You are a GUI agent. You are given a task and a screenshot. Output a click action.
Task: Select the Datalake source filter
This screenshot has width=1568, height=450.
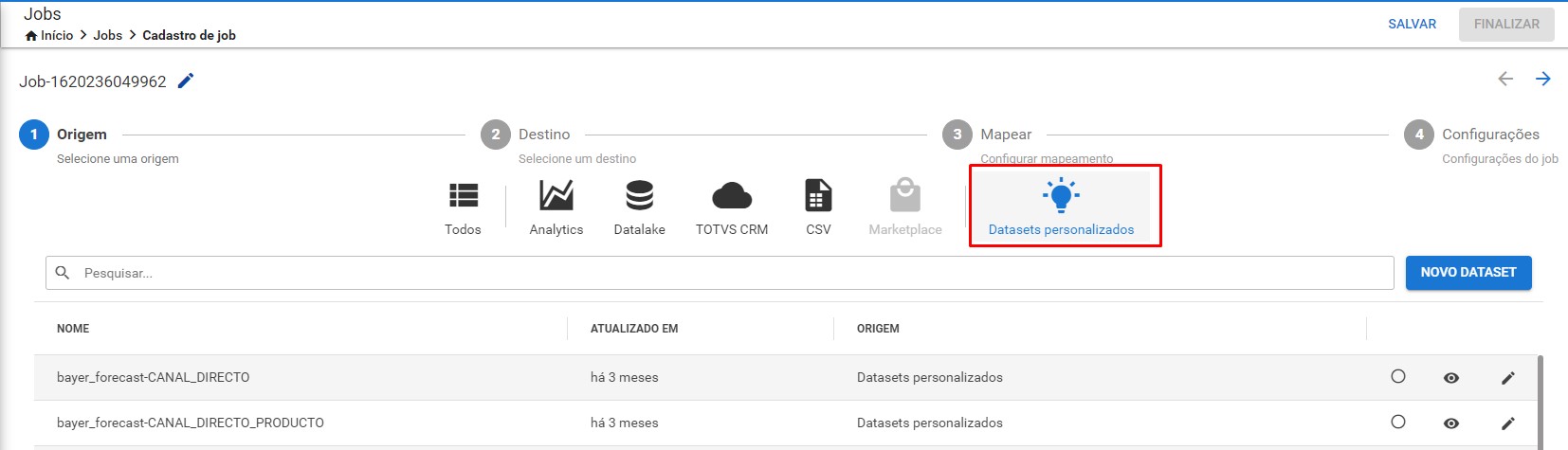point(640,208)
